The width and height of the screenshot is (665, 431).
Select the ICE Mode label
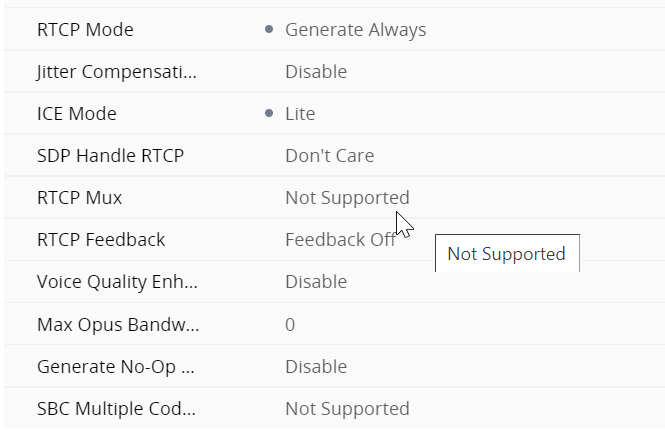point(76,114)
